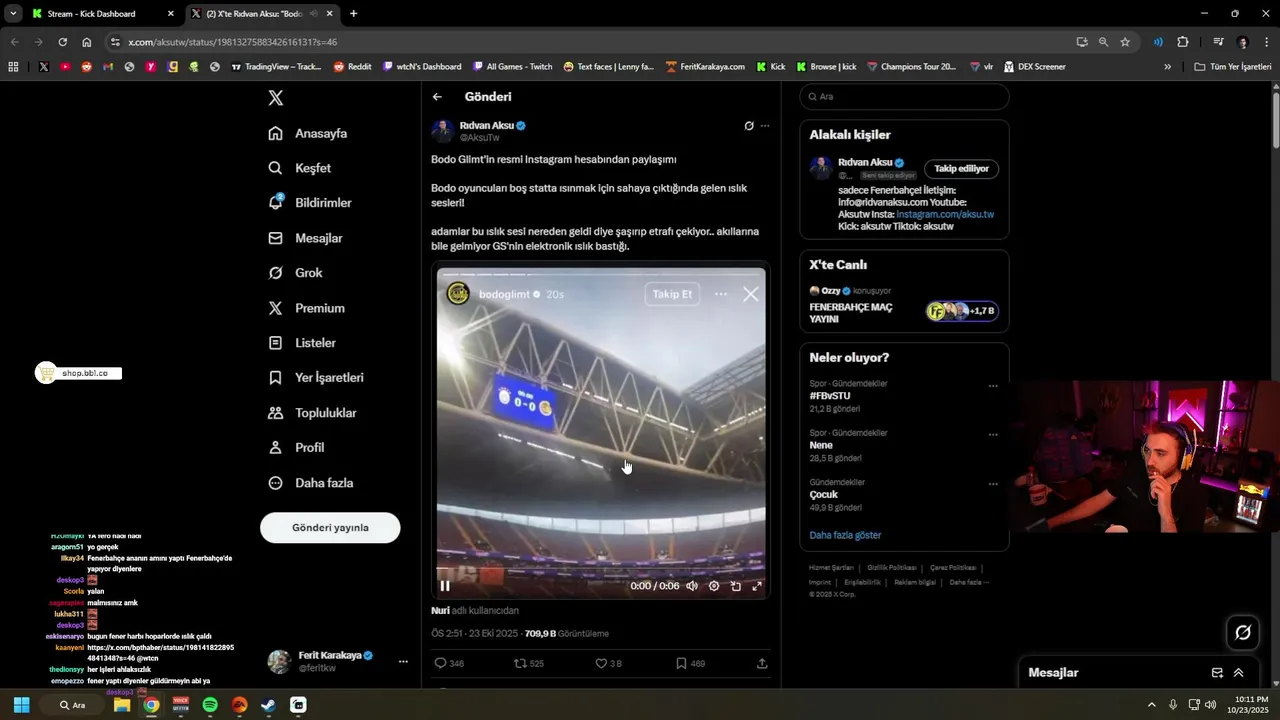This screenshot has width=1280, height=720.
Task: Open more options for Nene trend
Action: (993, 435)
